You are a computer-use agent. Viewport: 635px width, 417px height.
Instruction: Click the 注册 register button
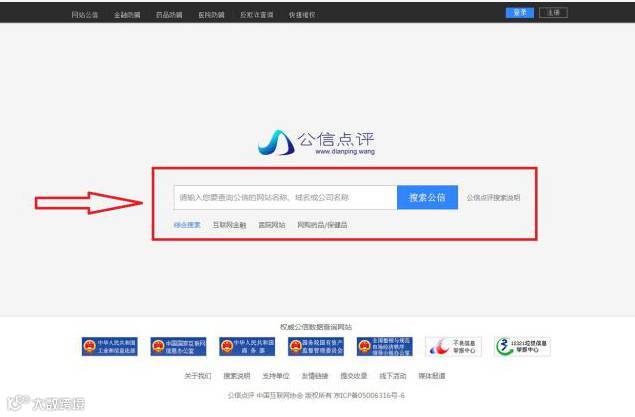(x=553, y=13)
